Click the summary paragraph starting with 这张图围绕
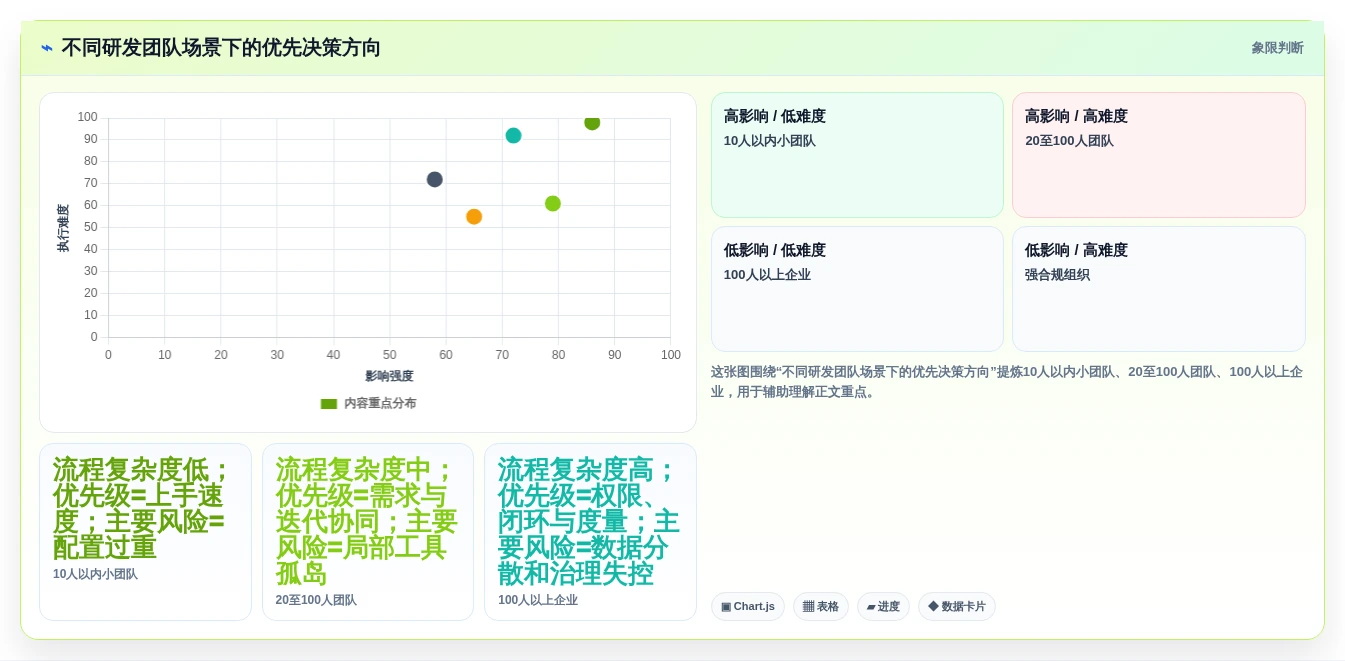 tap(1007, 382)
